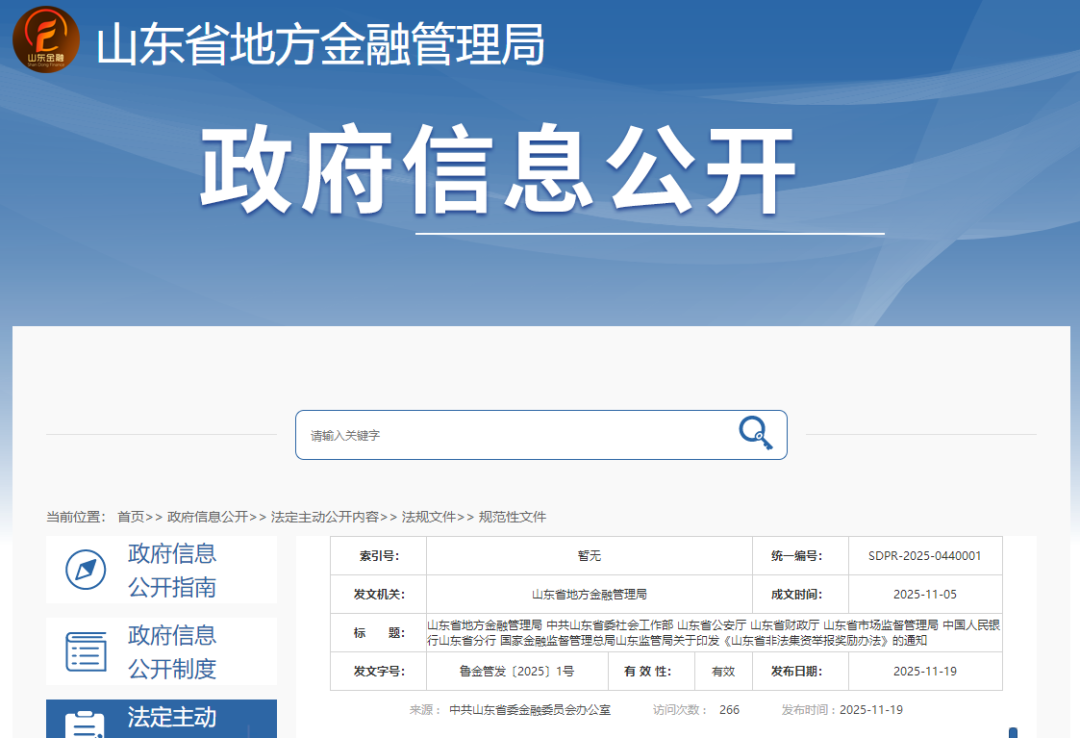Click the magnifier search icon

pyautogui.click(x=753, y=433)
